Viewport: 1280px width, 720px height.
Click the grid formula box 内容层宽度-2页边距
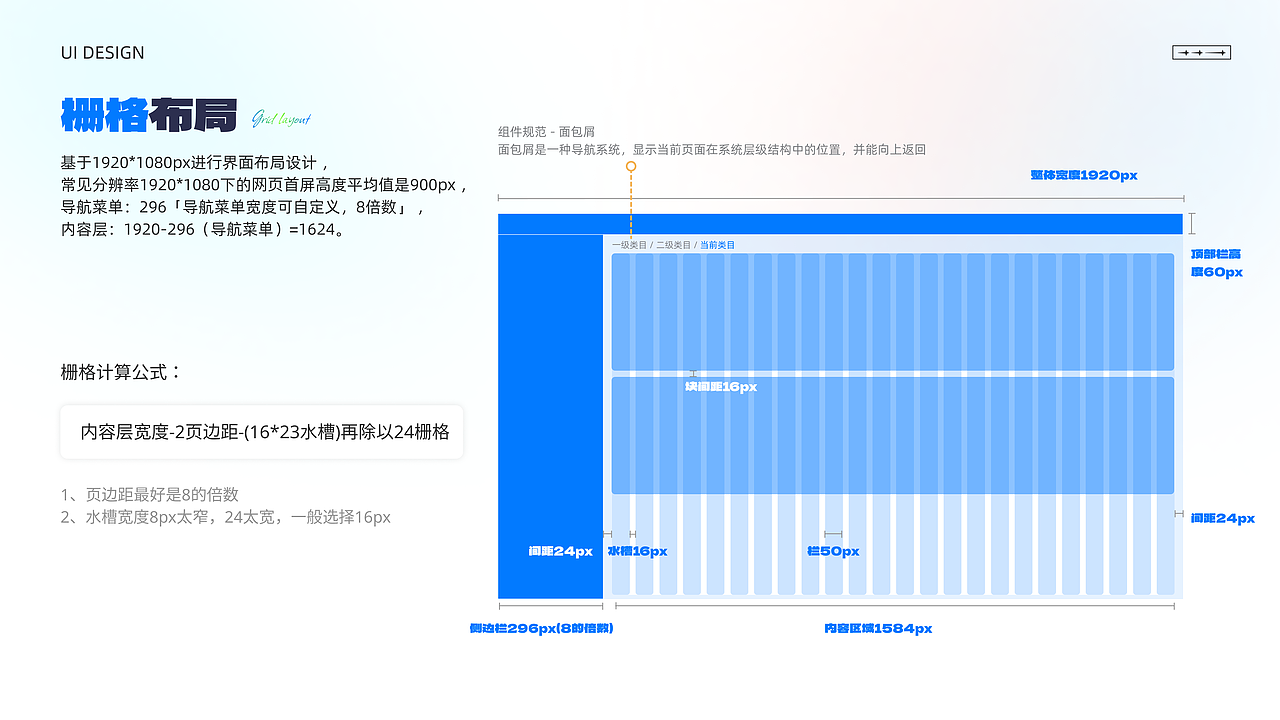(262, 432)
